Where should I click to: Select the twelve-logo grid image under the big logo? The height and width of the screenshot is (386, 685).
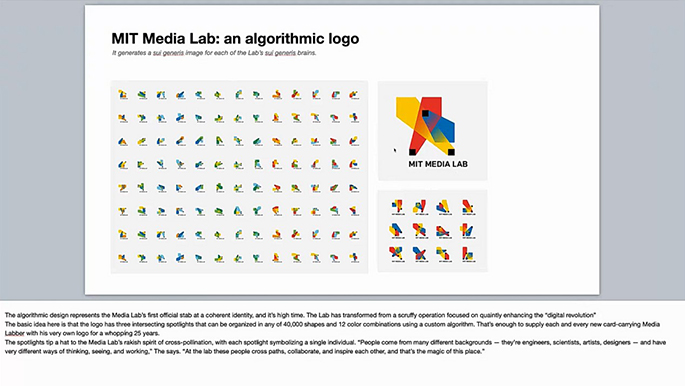(432, 231)
